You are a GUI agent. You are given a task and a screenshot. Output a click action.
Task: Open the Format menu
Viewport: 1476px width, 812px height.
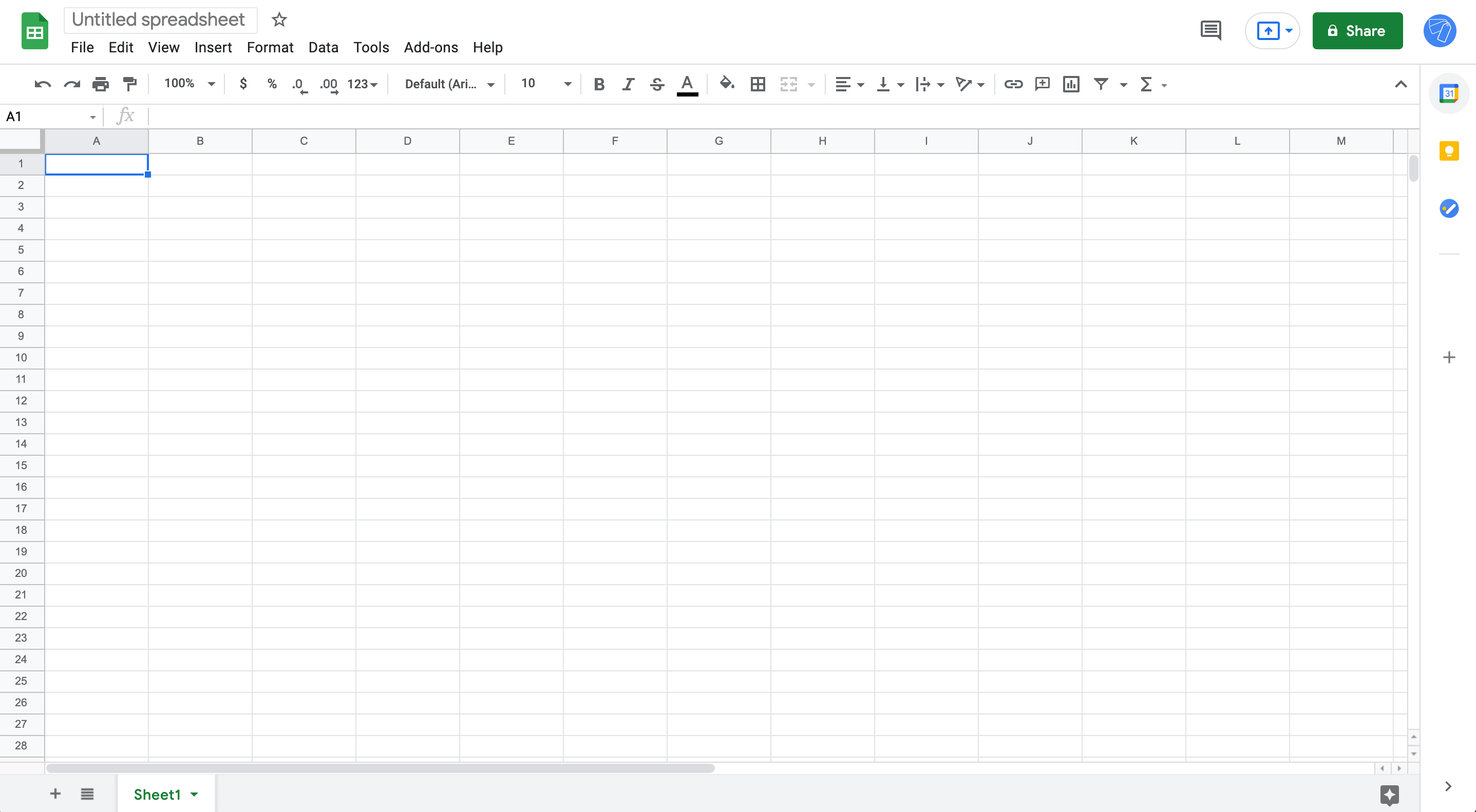(x=270, y=48)
